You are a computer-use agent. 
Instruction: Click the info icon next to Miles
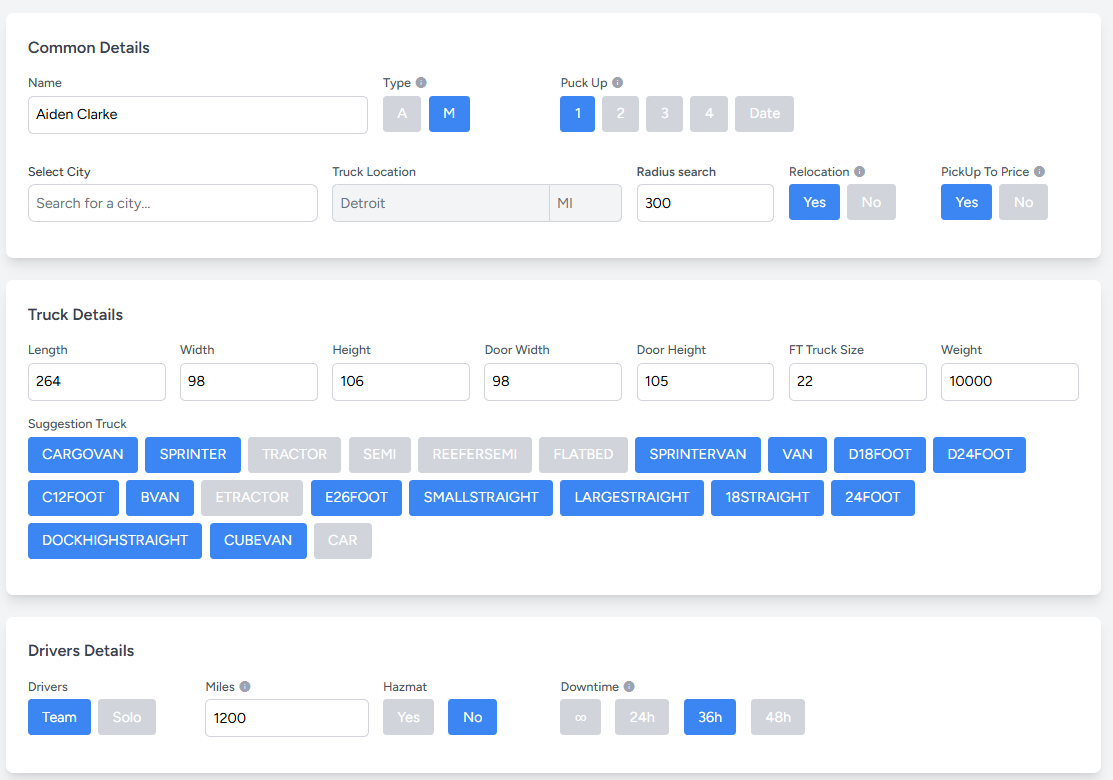[245, 687]
